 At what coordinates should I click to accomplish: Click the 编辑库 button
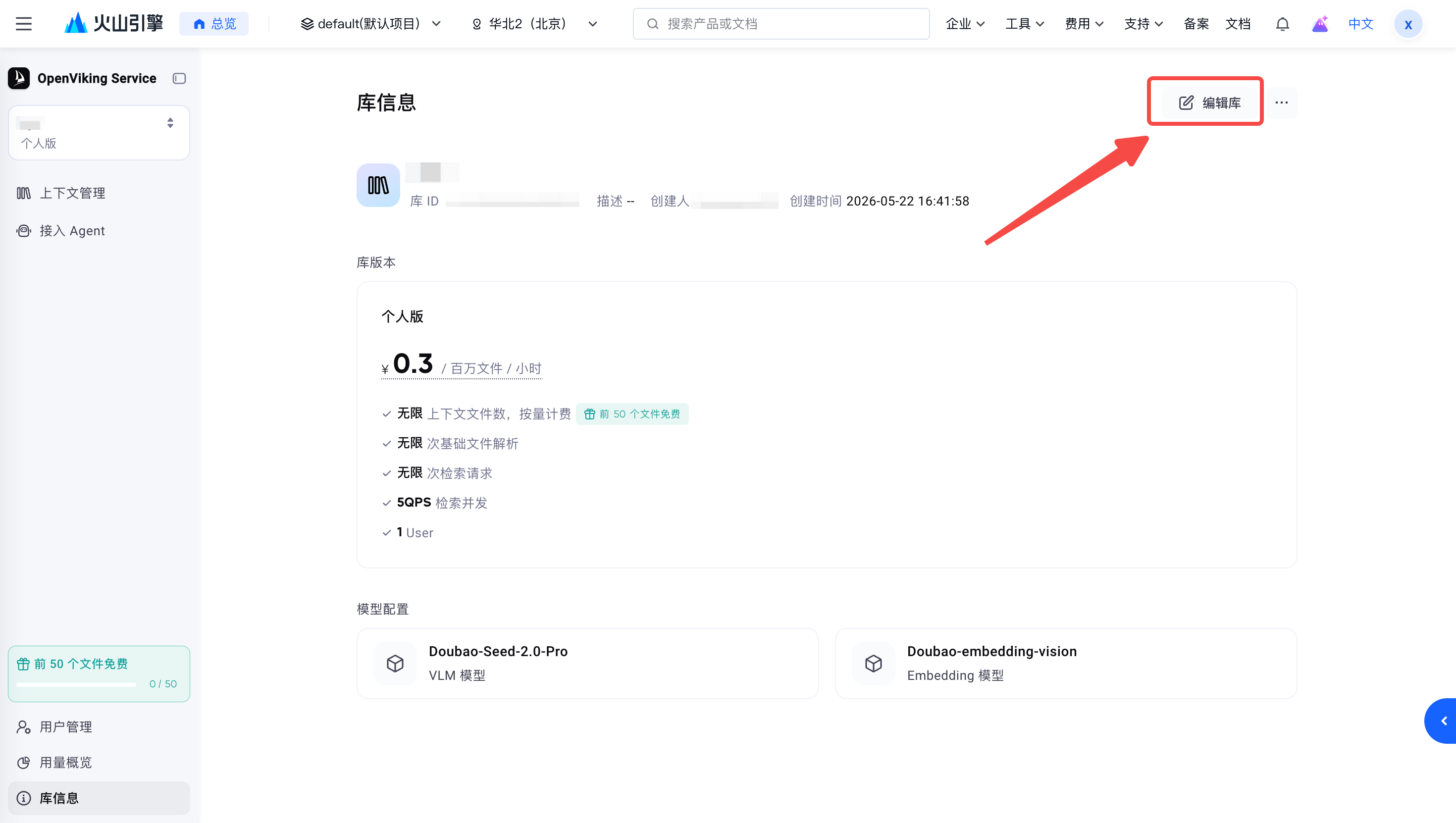pyautogui.click(x=1209, y=103)
